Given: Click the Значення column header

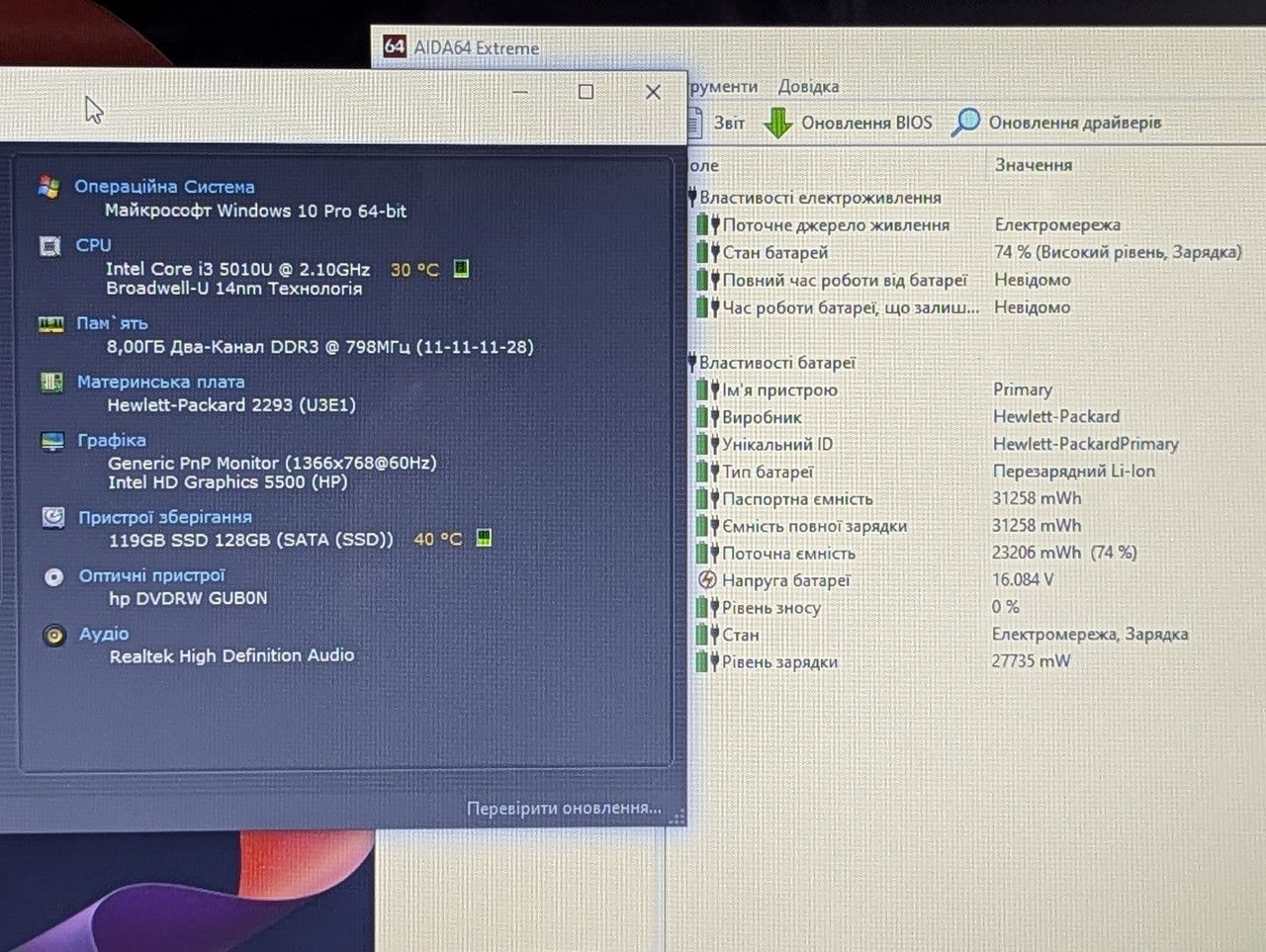Looking at the screenshot, I should pyautogui.click(x=1034, y=165).
